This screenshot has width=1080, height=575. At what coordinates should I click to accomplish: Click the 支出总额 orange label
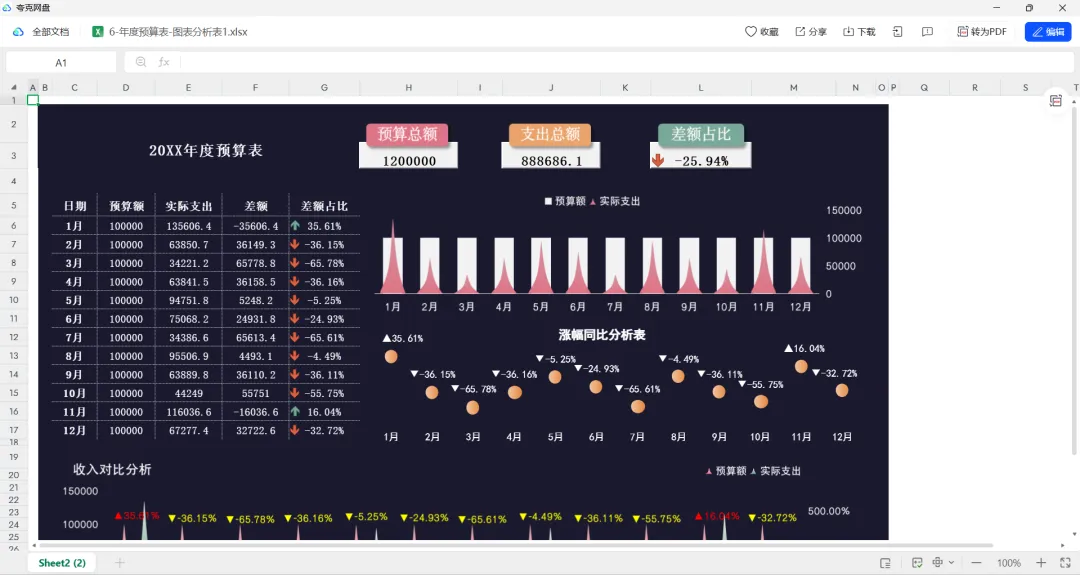[x=550, y=134]
